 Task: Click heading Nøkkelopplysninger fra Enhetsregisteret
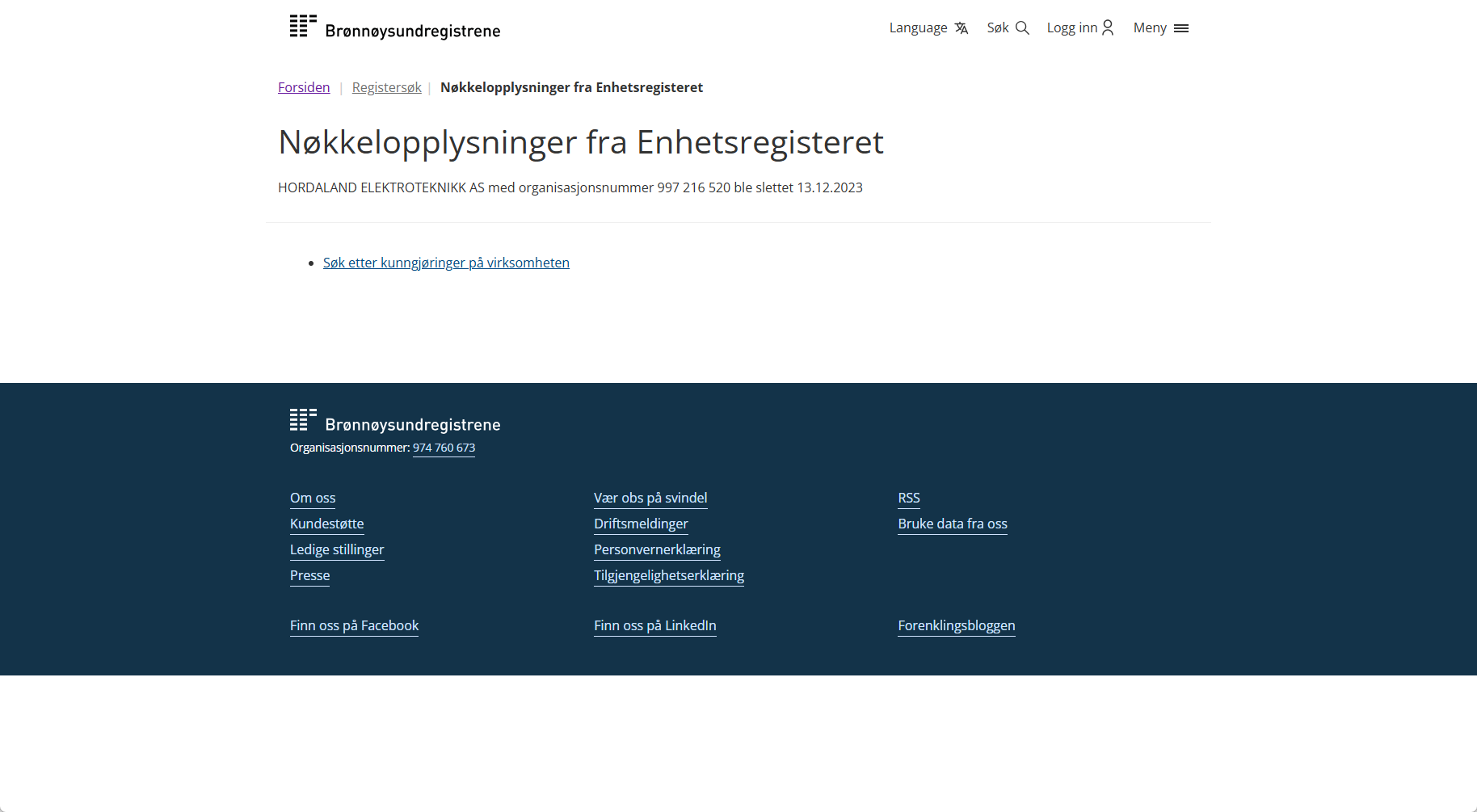581,142
